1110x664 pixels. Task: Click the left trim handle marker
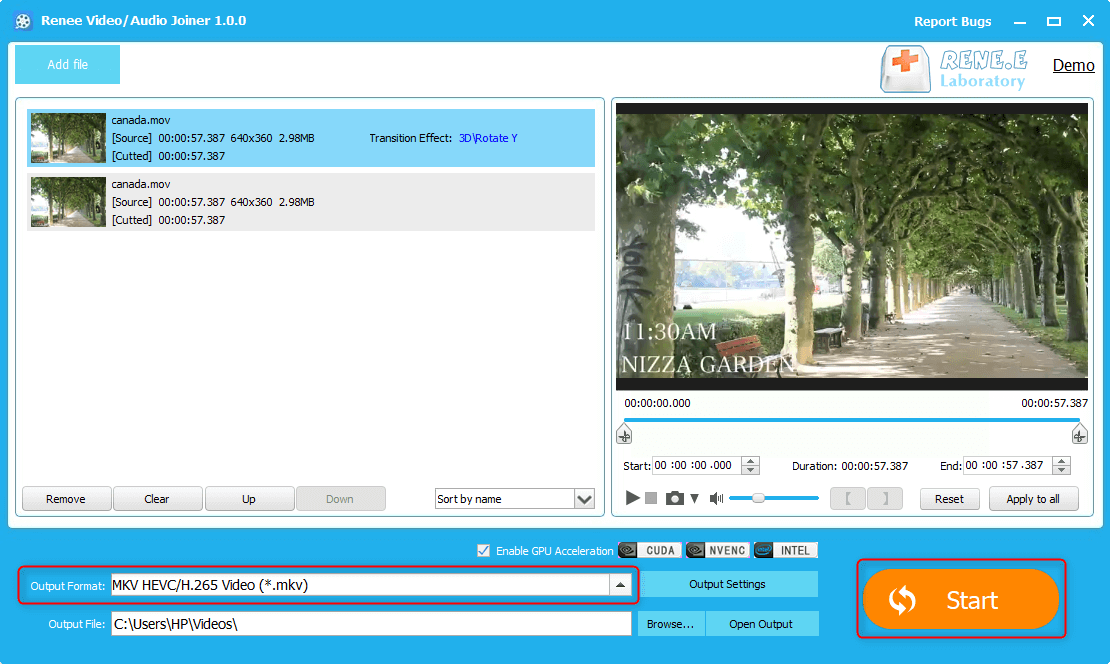click(x=624, y=434)
